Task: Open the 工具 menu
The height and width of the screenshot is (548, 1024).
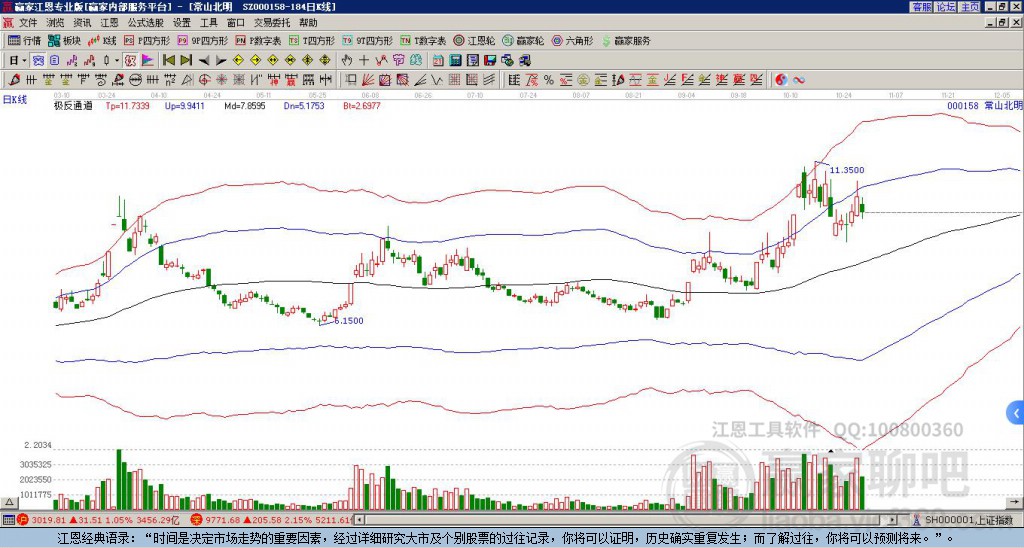Action: (208, 23)
